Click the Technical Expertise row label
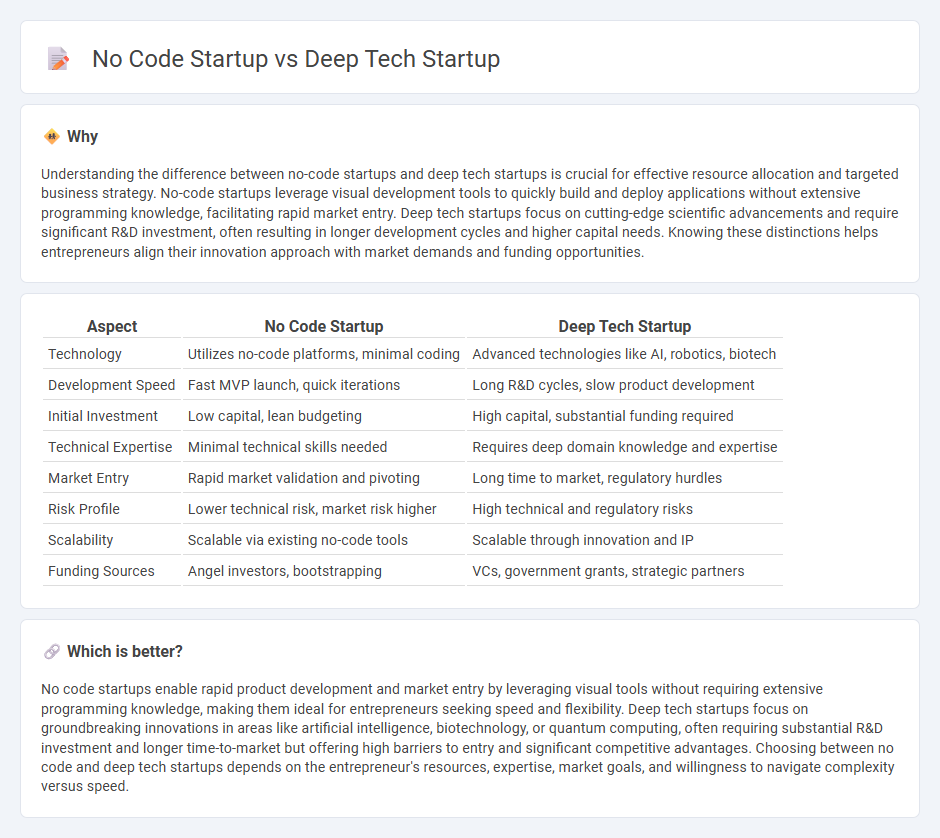 (x=110, y=447)
